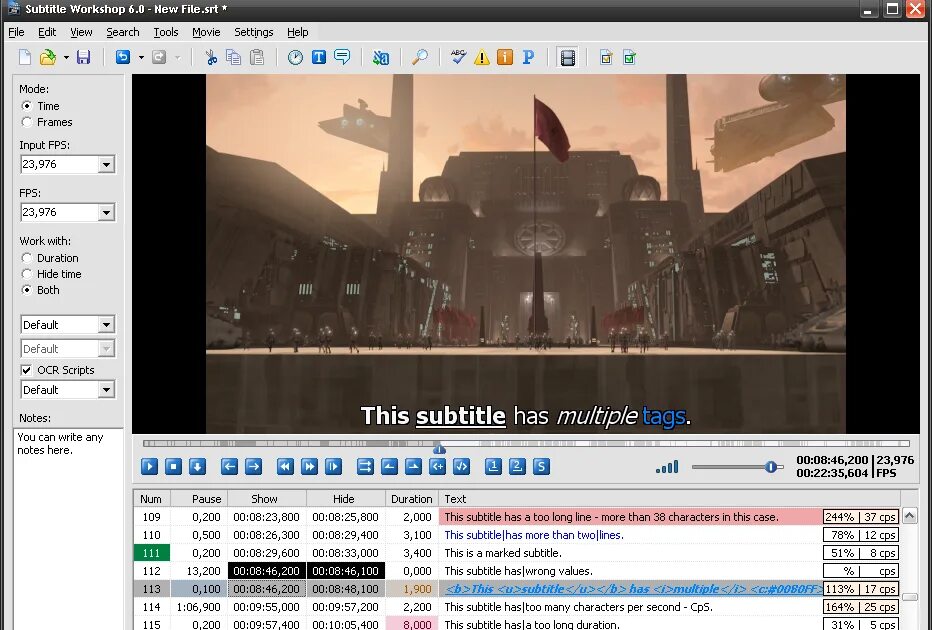This screenshot has height=630, width=932.
Task: Select the Frames mode radio button
Action: tap(27, 122)
